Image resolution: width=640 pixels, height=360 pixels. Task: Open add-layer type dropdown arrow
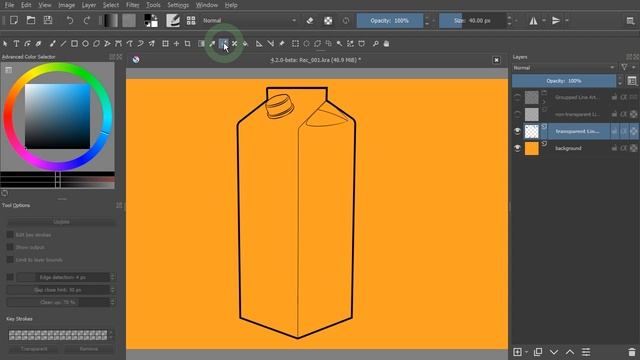pos(527,352)
